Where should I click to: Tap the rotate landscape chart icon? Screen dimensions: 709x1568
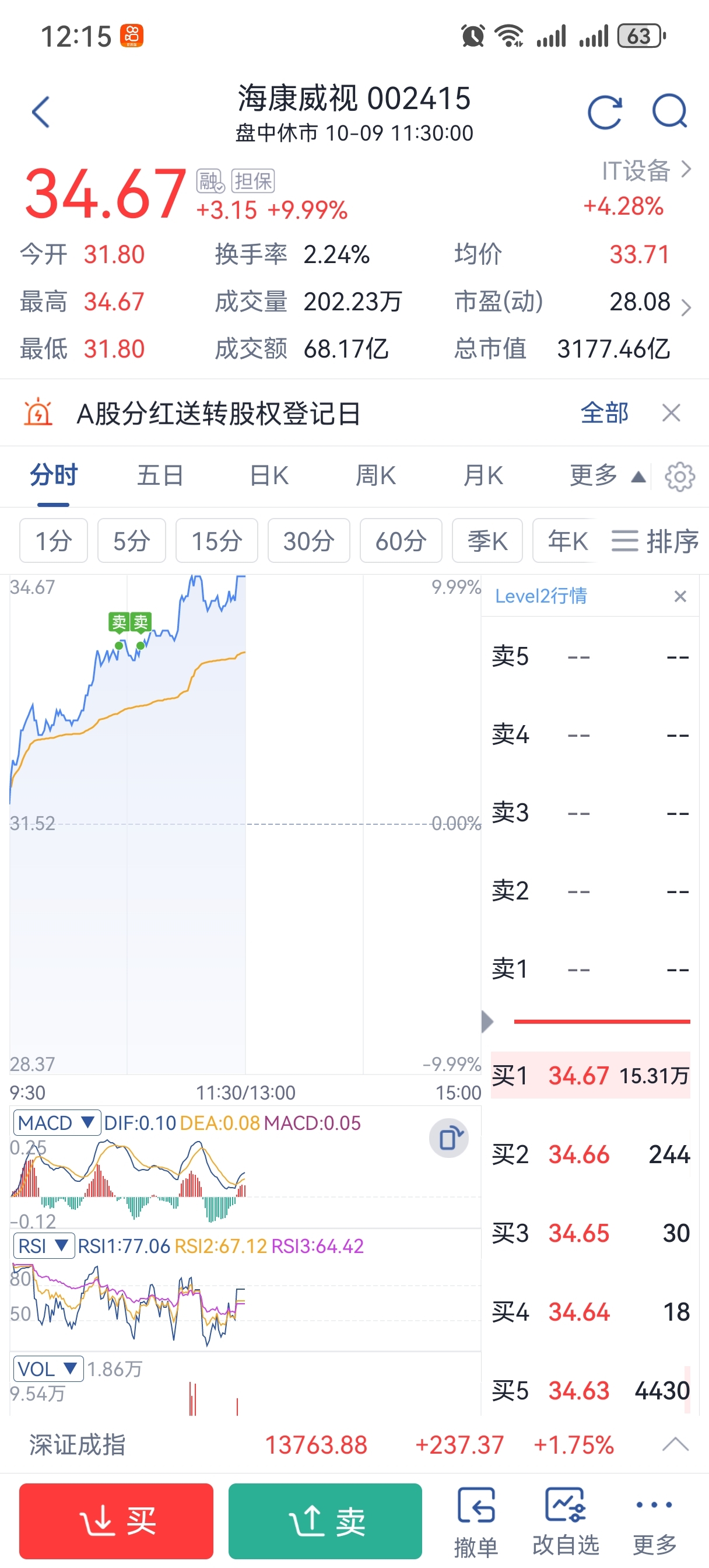[448, 1137]
